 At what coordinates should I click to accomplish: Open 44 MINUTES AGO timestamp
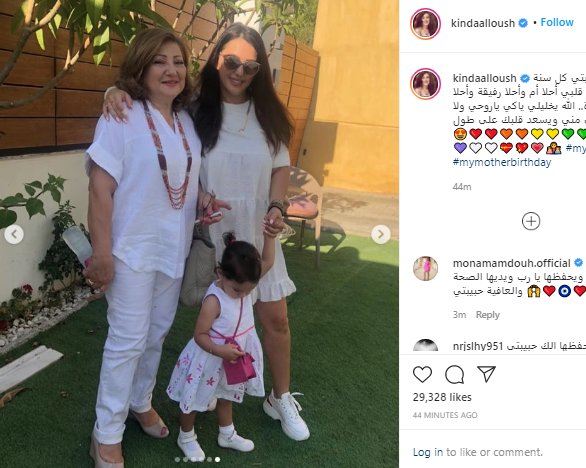(x=445, y=415)
